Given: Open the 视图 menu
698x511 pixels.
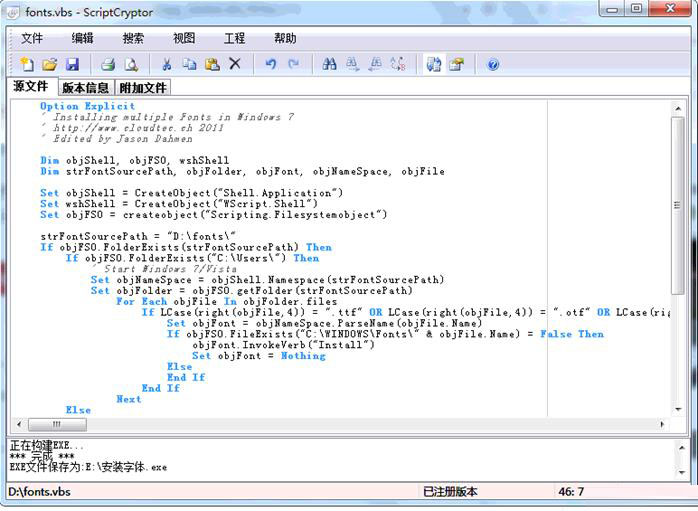Looking at the screenshot, I should pos(184,38).
